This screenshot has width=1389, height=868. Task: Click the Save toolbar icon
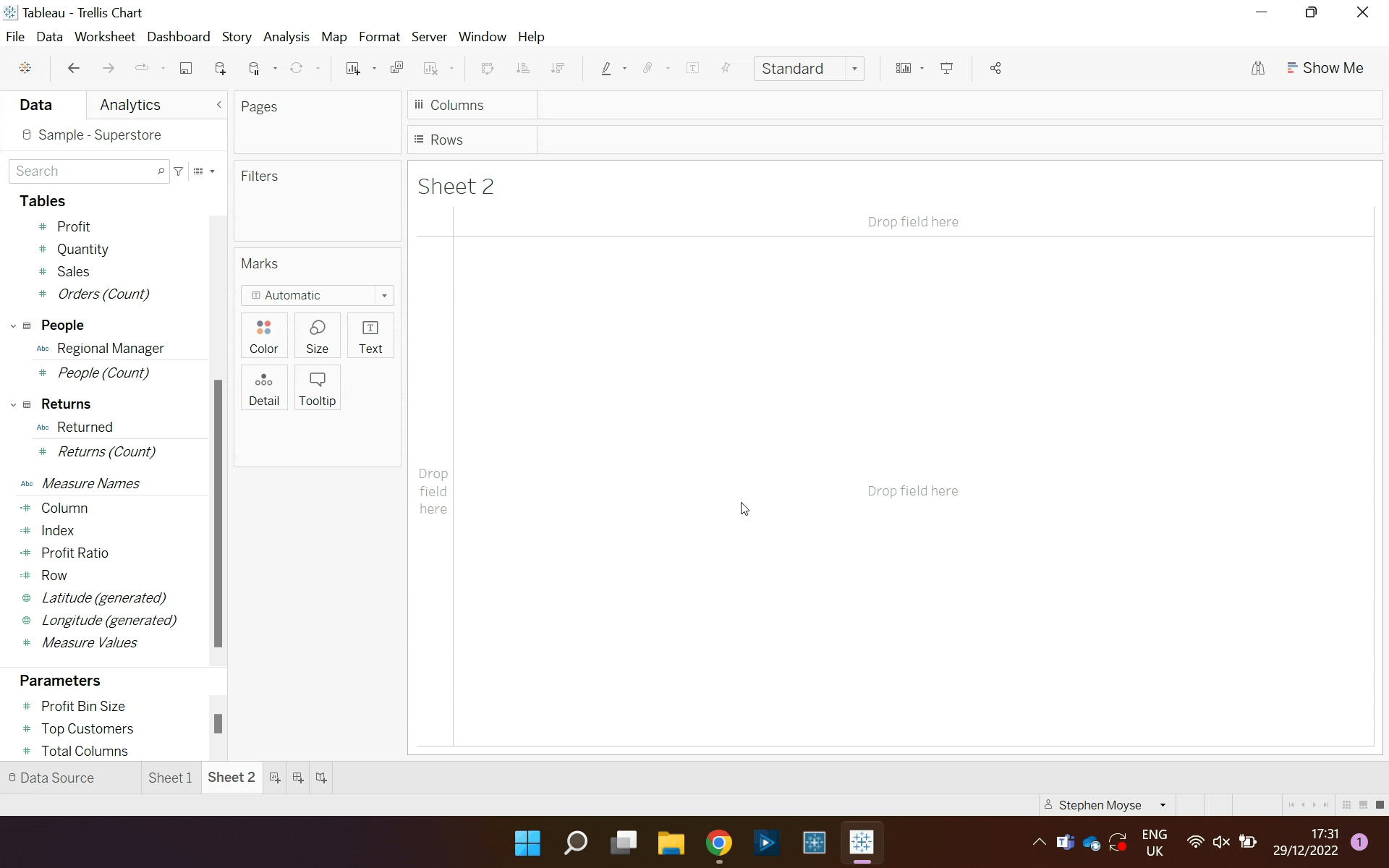186,68
